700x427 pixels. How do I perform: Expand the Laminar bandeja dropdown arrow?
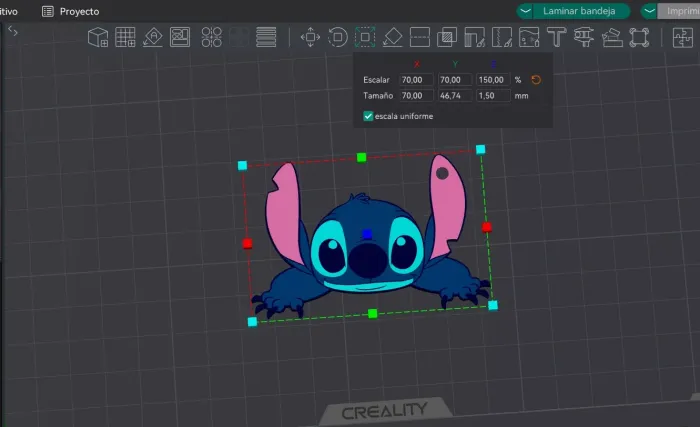click(x=526, y=11)
